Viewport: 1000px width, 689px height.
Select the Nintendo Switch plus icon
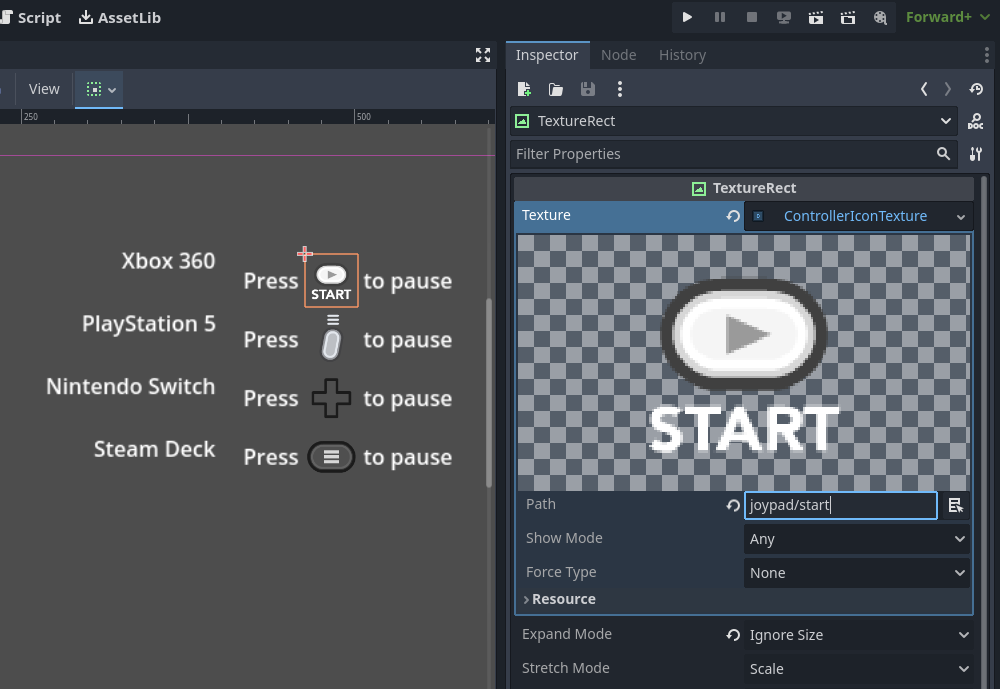tap(331, 398)
